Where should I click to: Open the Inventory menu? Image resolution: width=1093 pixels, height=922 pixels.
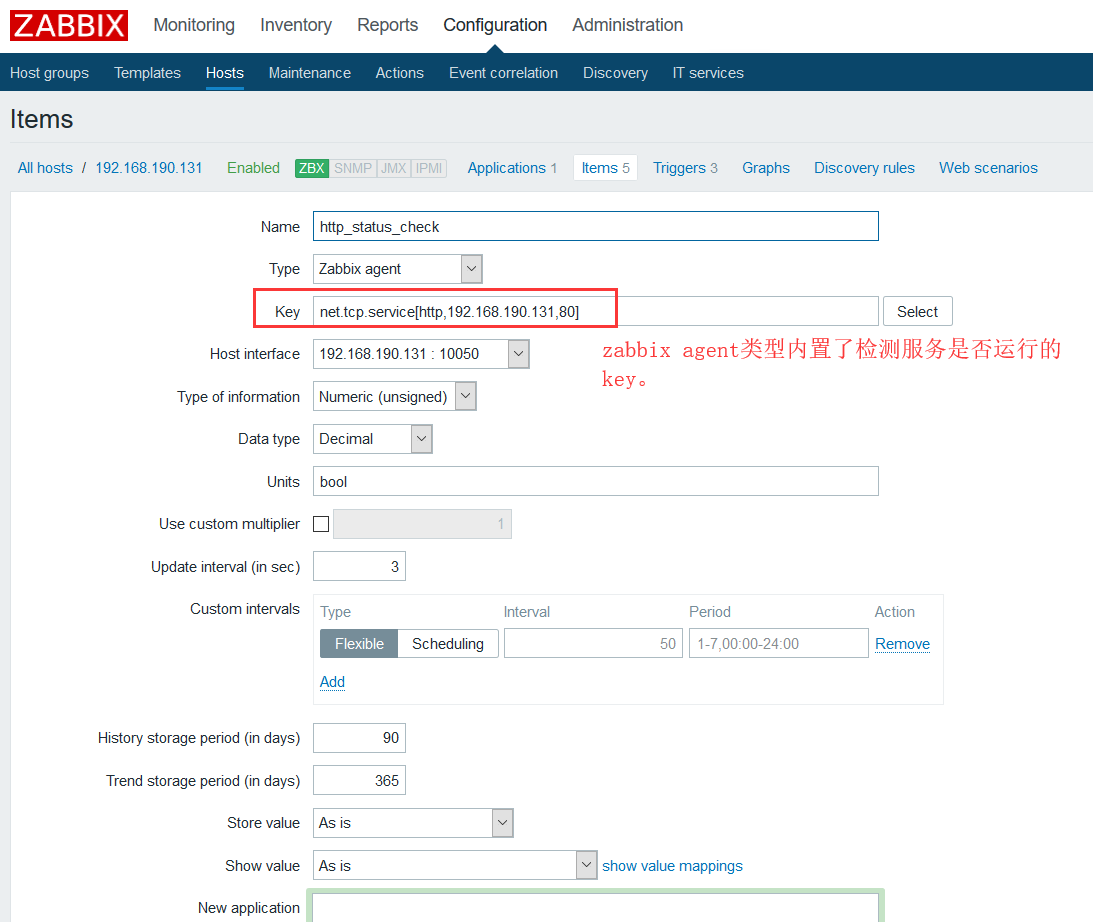296,25
